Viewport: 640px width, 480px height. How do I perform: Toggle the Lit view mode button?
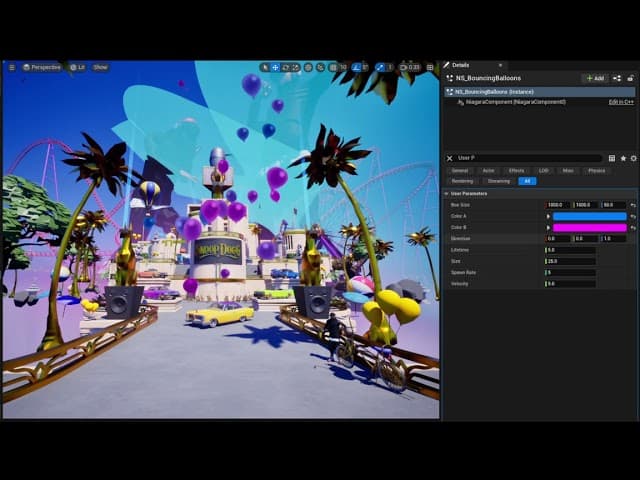77,67
